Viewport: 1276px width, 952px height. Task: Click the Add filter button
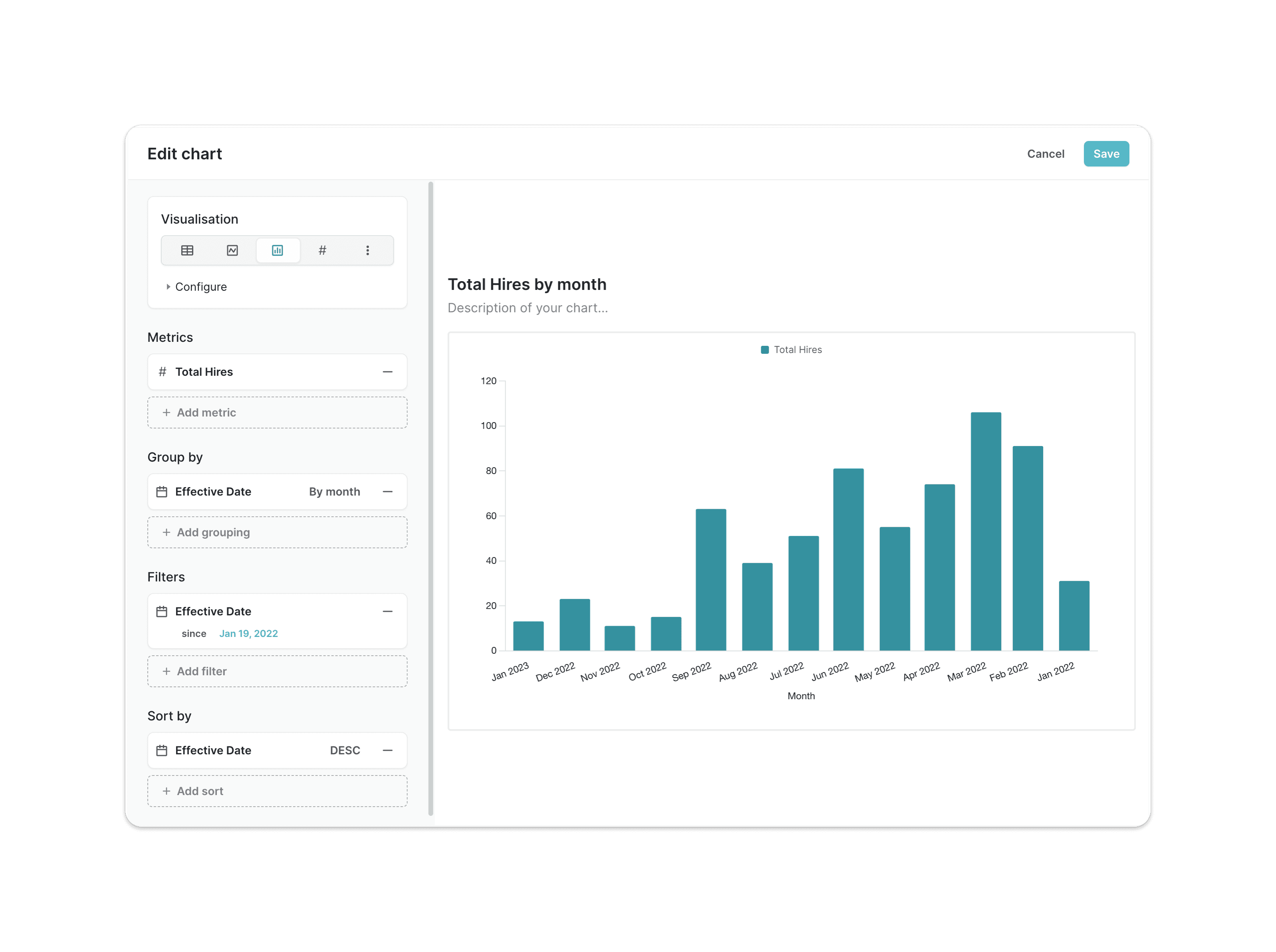(277, 671)
